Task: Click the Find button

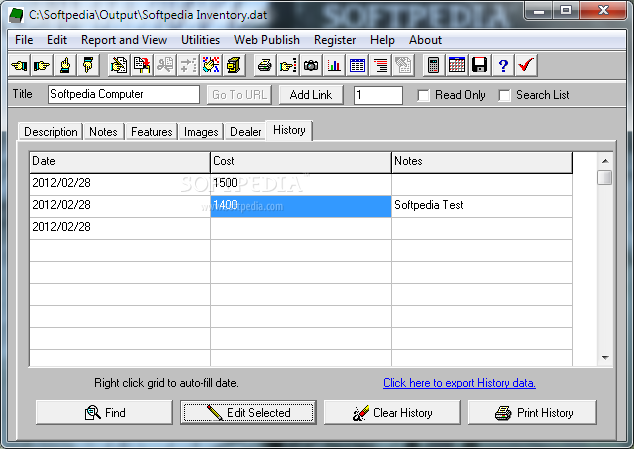Action: [x=104, y=413]
